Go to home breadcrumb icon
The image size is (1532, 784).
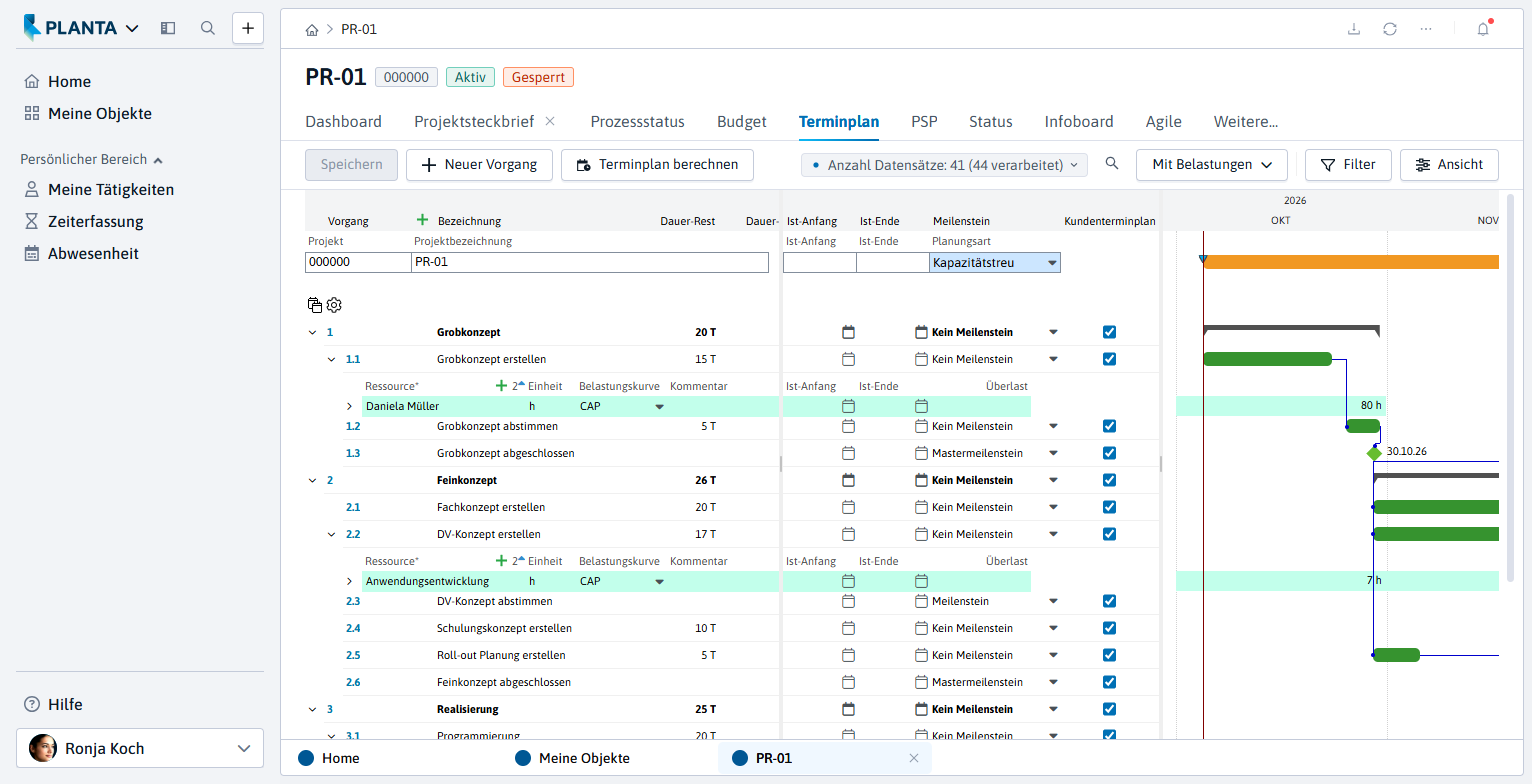tap(312, 29)
